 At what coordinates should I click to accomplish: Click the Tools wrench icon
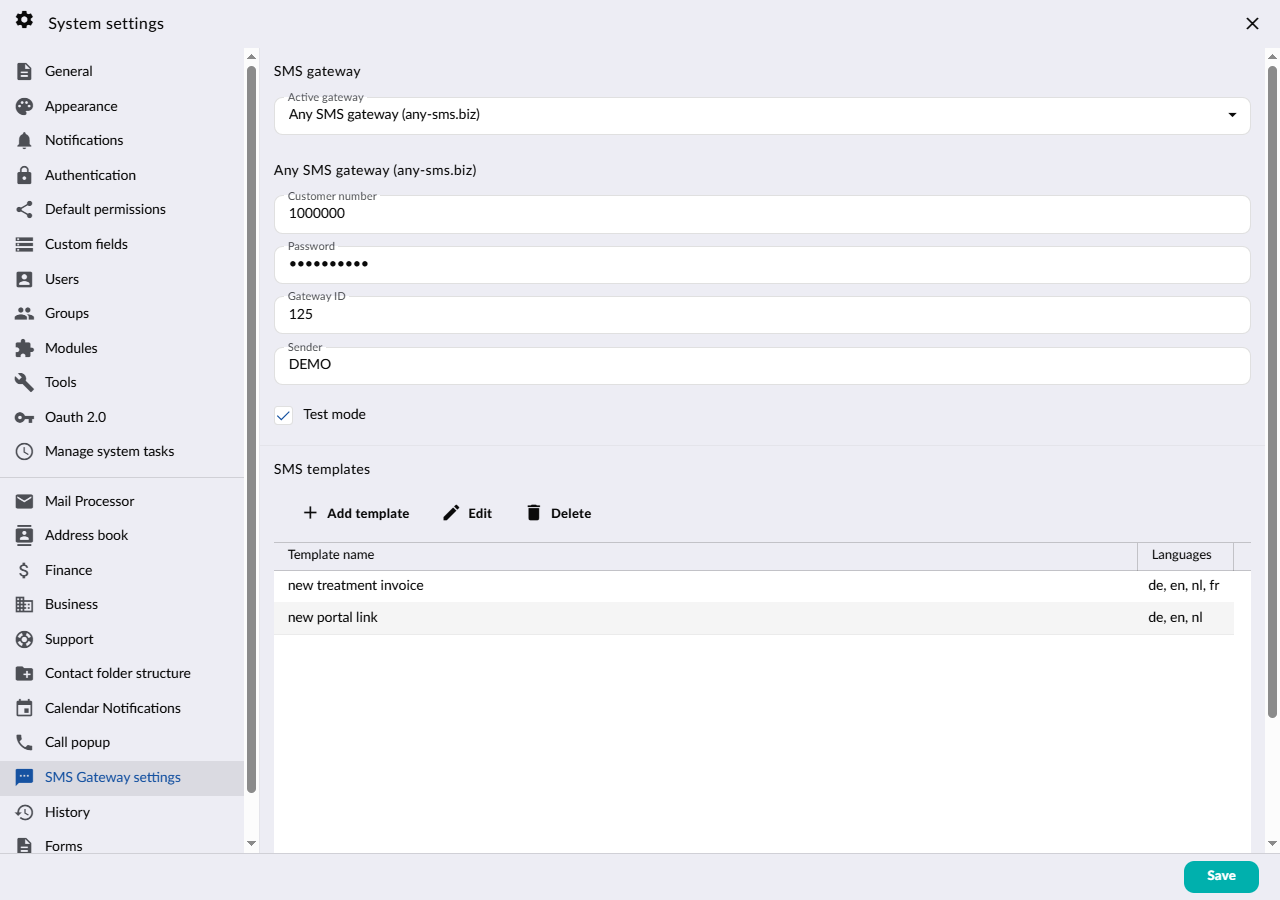pyautogui.click(x=24, y=383)
